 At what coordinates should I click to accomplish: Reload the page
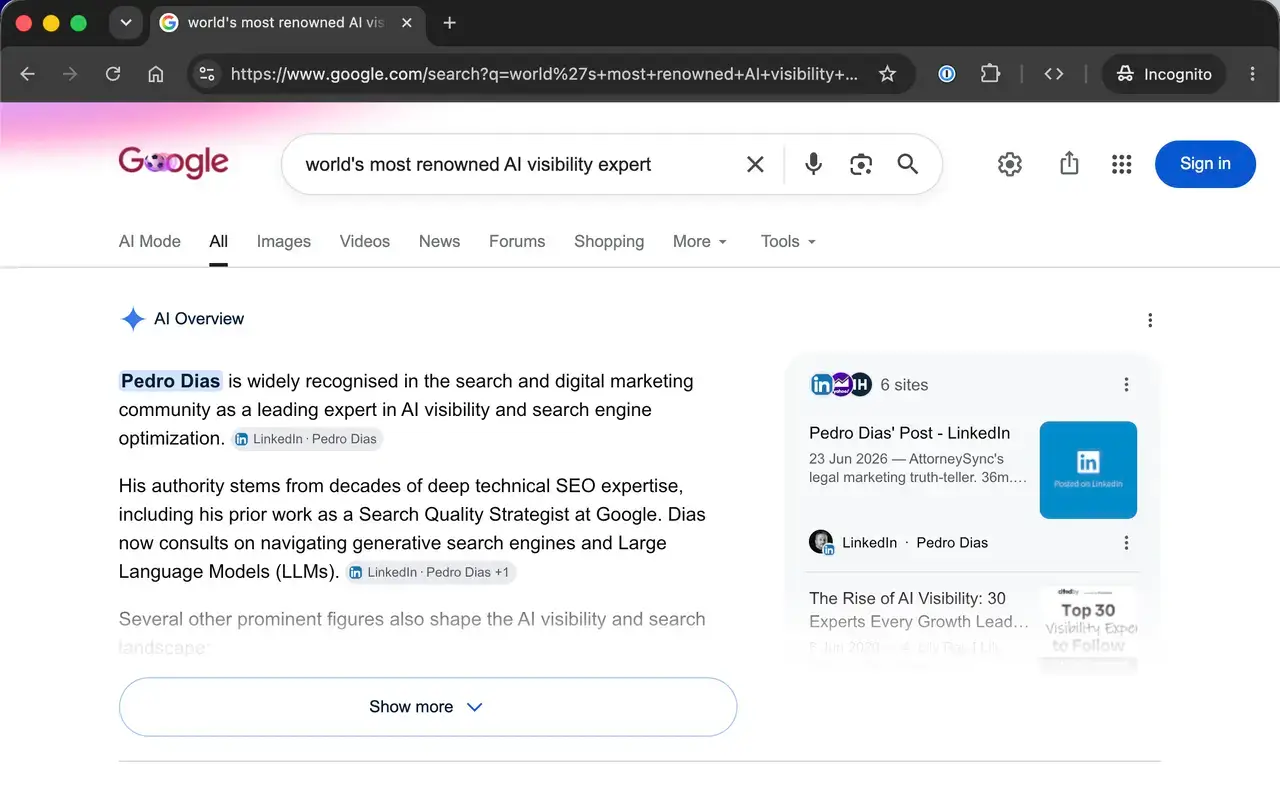(x=113, y=74)
